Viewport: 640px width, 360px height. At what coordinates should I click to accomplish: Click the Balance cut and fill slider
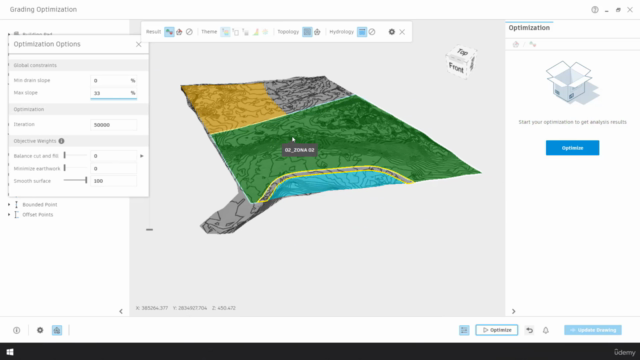[x=76, y=156]
